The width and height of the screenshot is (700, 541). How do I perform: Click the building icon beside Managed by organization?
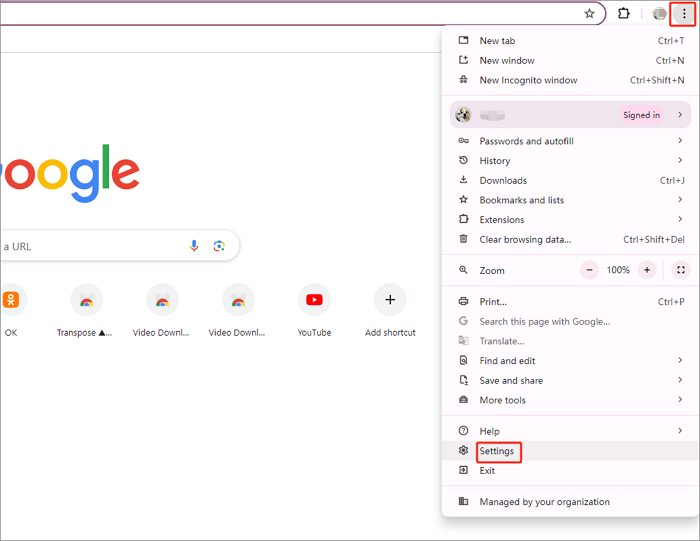(x=463, y=501)
